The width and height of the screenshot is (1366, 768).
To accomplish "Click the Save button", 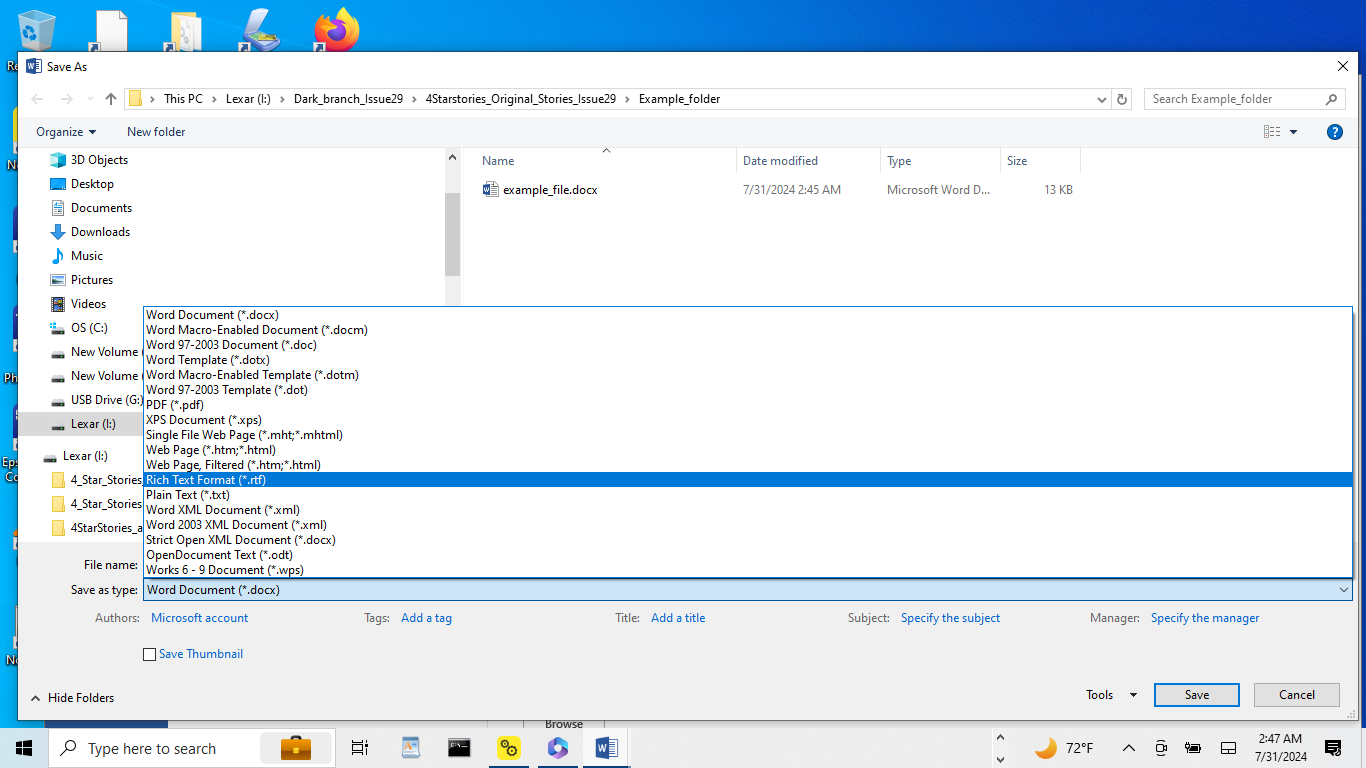I will pos(1196,695).
